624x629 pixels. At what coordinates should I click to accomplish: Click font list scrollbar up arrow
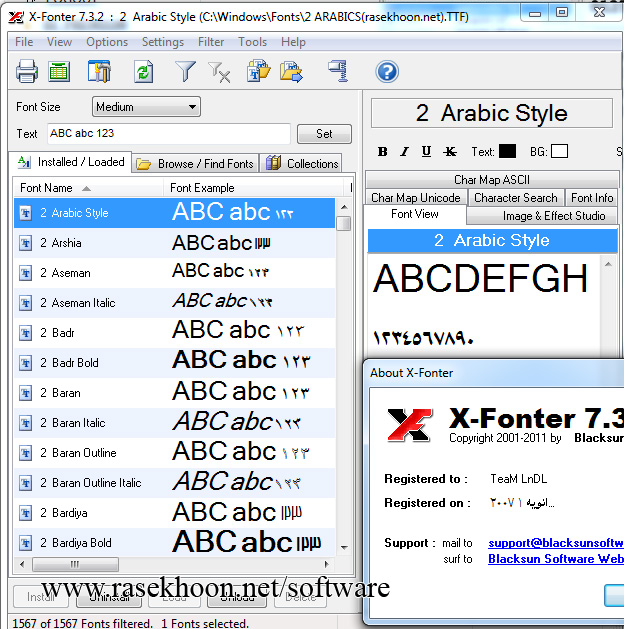[x=344, y=207]
